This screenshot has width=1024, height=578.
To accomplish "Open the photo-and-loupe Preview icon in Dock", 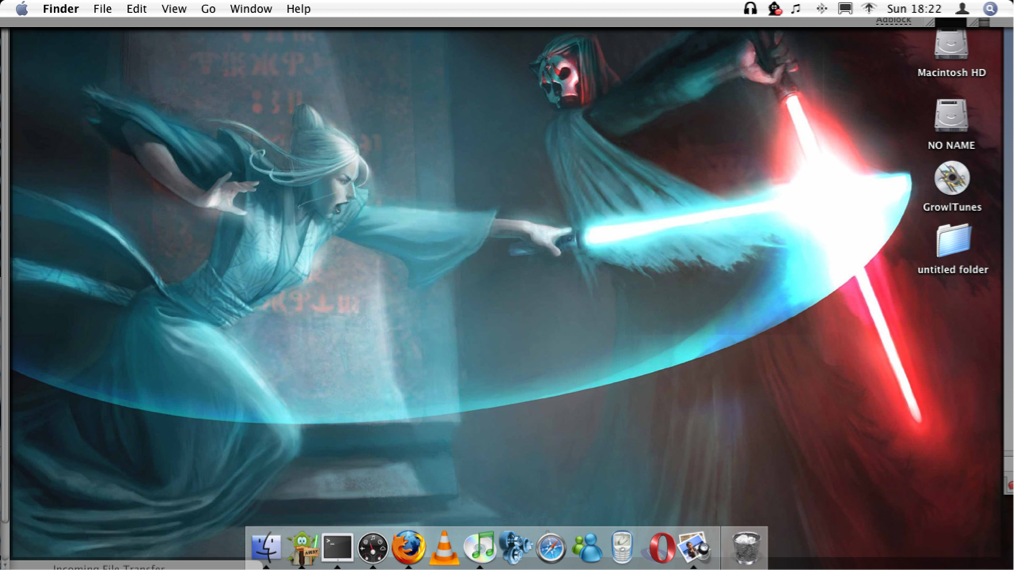I will pos(694,547).
